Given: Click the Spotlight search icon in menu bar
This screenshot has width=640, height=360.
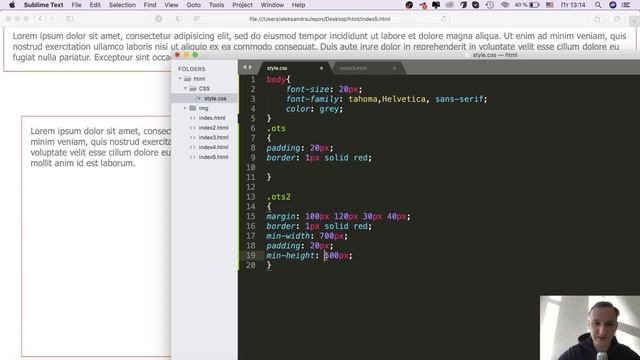Looking at the screenshot, I should (598, 5).
